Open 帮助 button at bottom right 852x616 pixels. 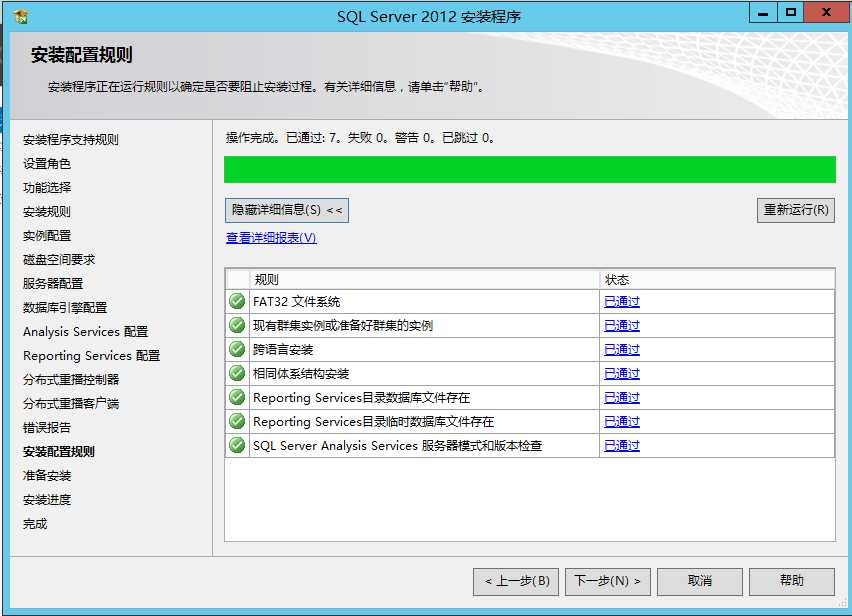(791, 581)
